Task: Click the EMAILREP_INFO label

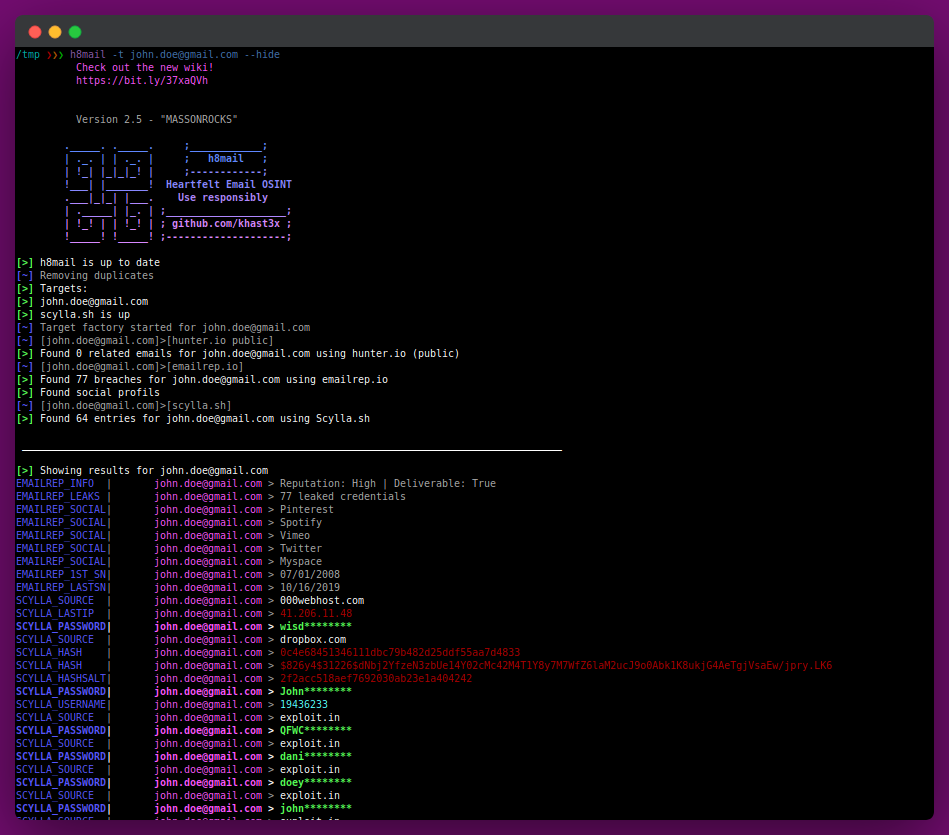Action: pos(55,483)
